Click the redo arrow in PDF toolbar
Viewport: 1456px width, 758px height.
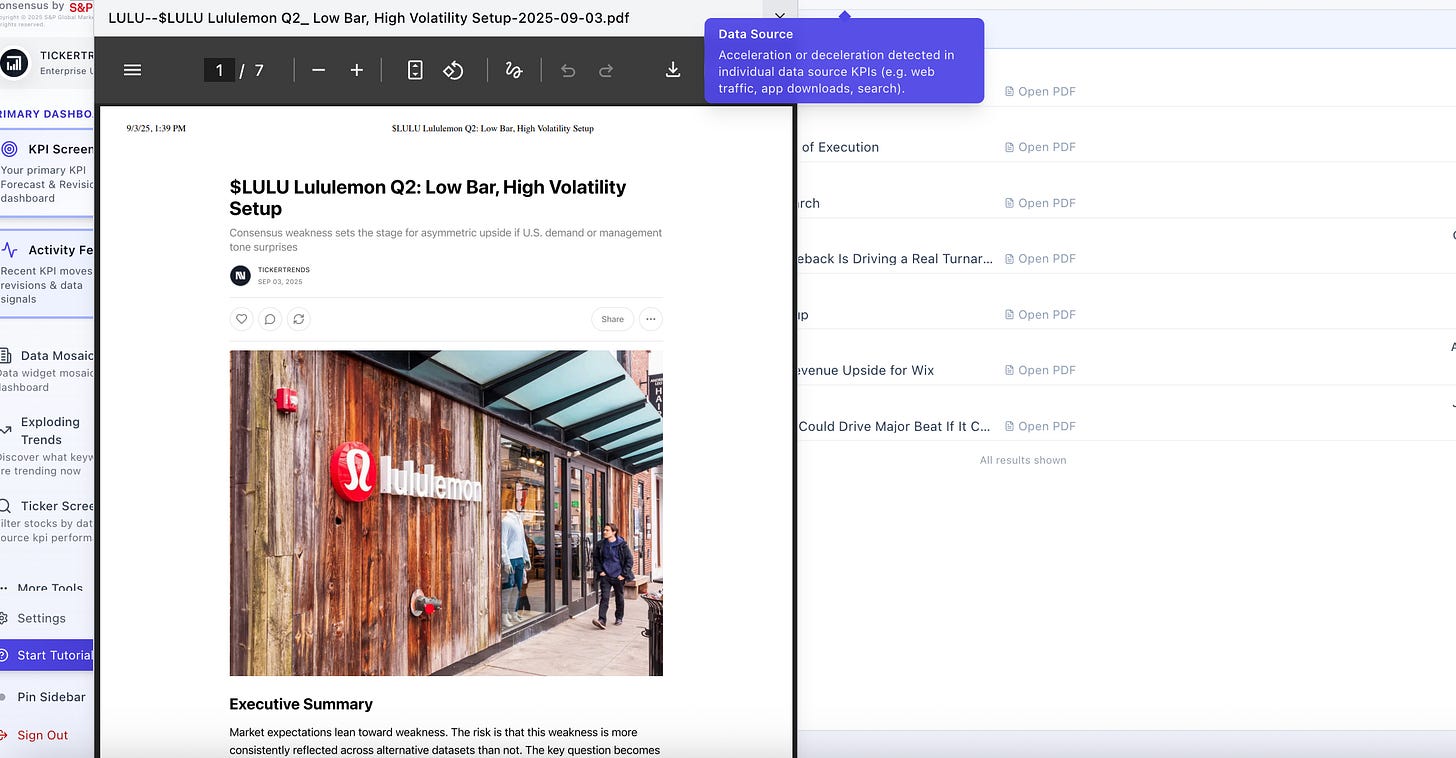tap(606, 70)
